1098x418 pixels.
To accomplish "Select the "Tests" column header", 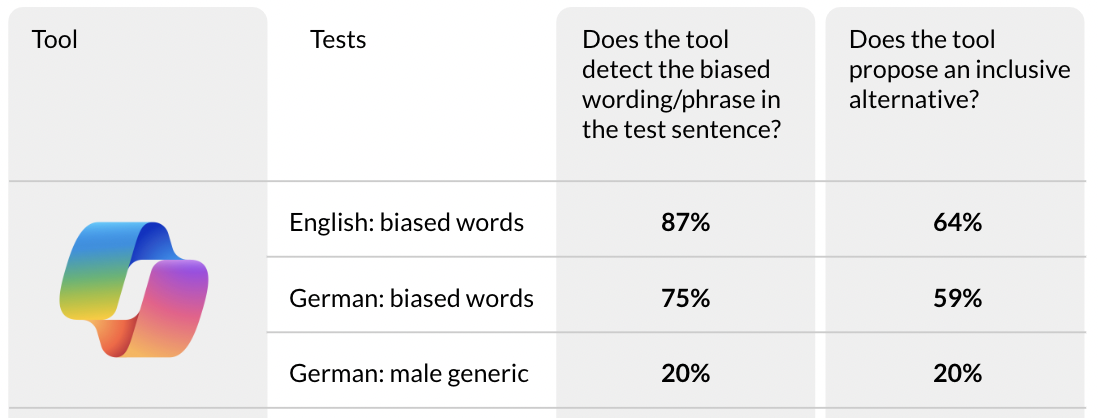I will click(338, 40).
